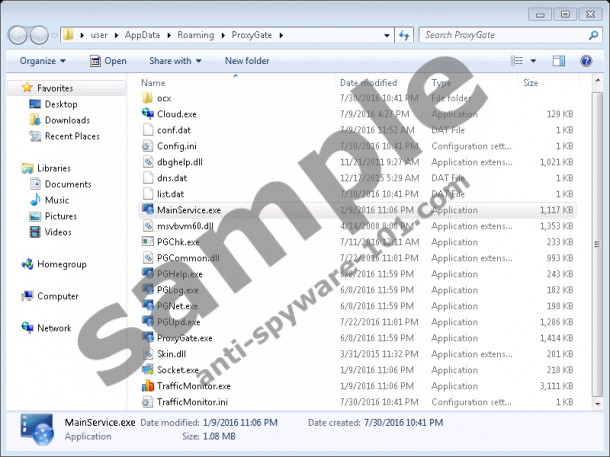This screenshot has height=457, width=610.
Task: Select the ProxyGate.exe file
Action: (x=184, y=338)
